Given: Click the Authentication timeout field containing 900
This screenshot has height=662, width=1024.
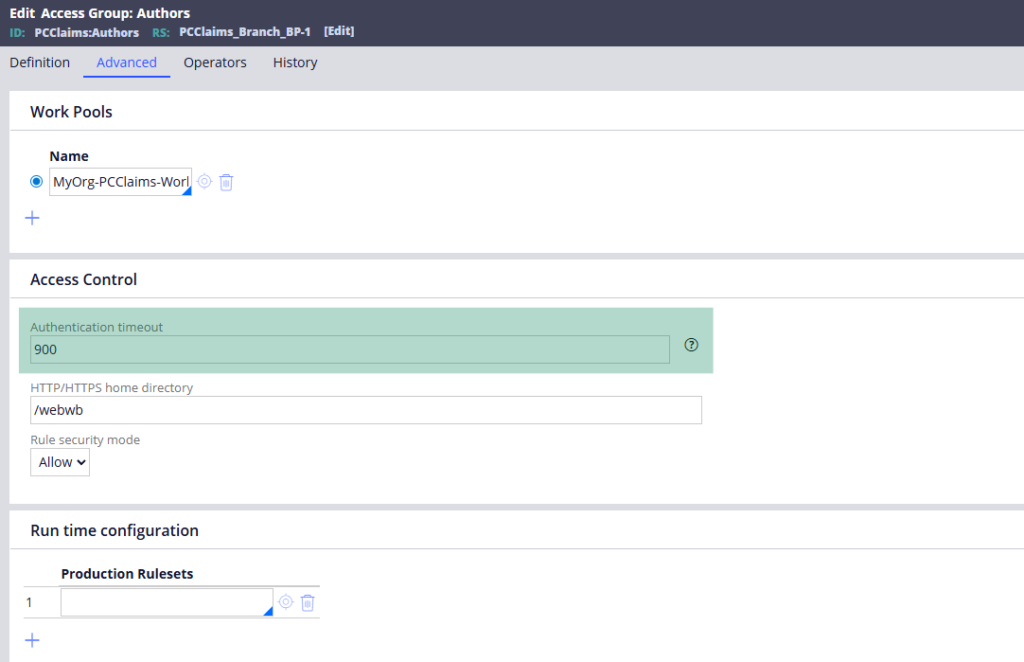Looking at the screenshot, I should point(349,349).
